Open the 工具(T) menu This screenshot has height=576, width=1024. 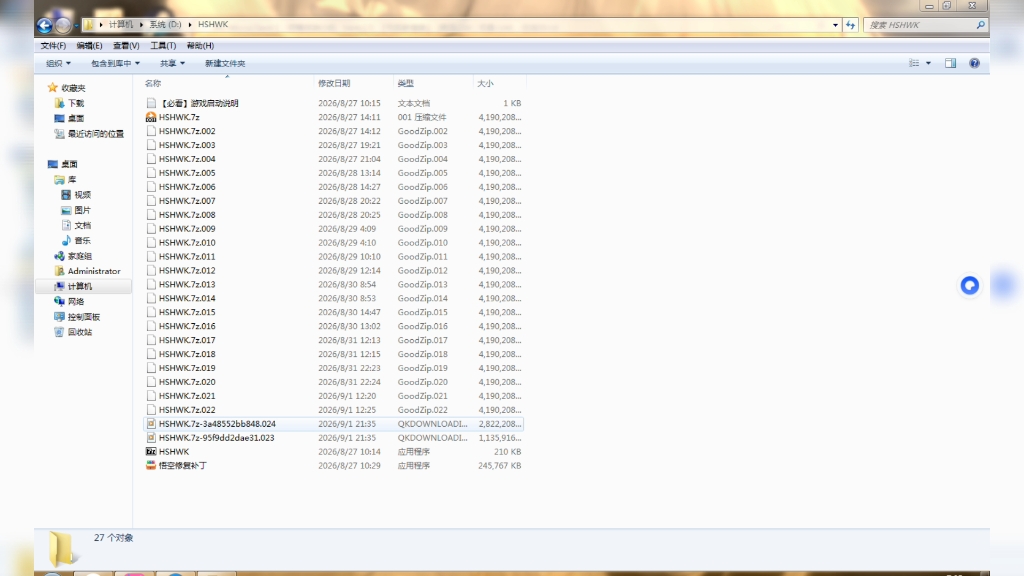[x=163, y=46]
